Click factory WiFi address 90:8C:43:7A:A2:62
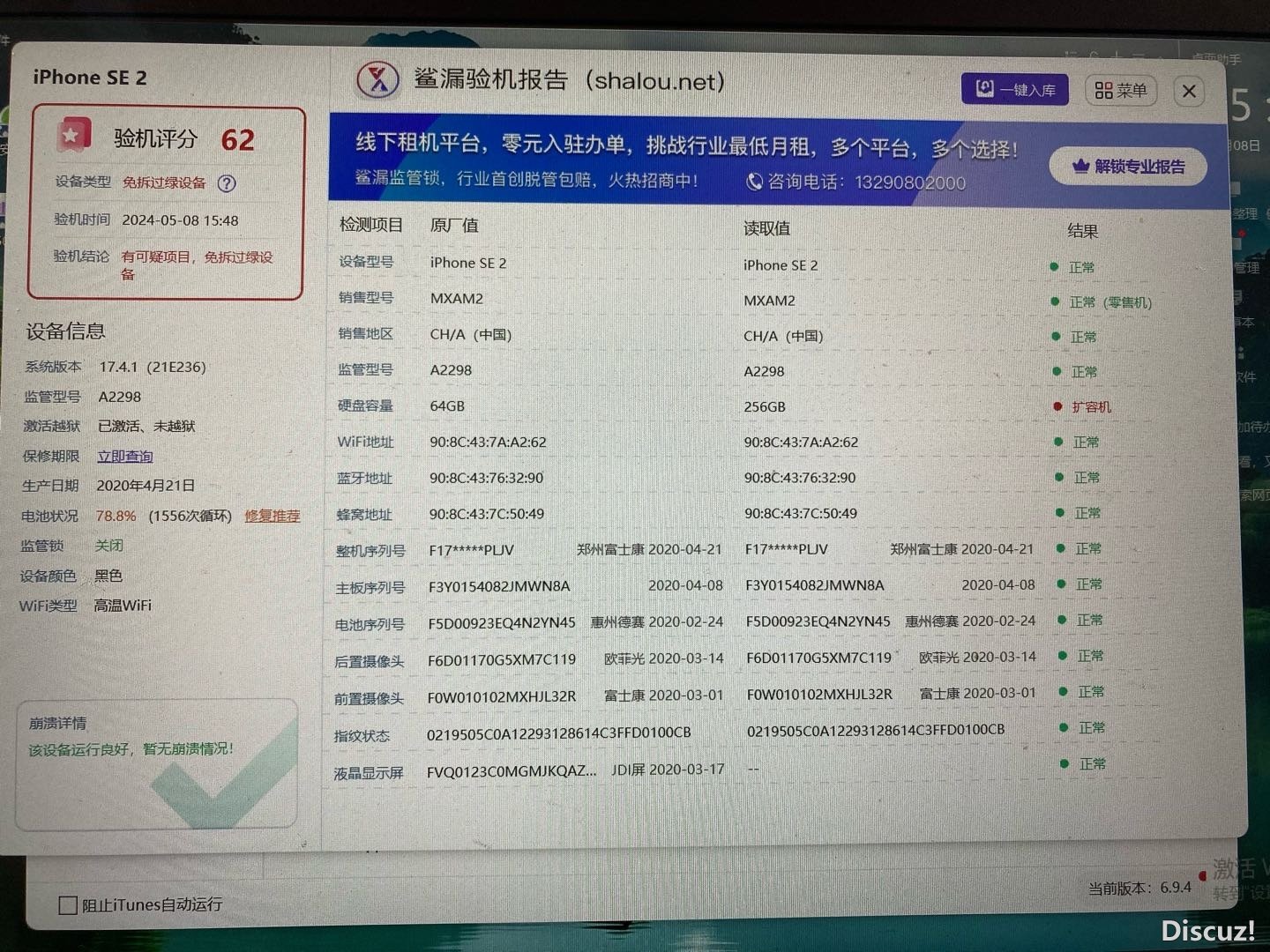 (x=488, y=443)
